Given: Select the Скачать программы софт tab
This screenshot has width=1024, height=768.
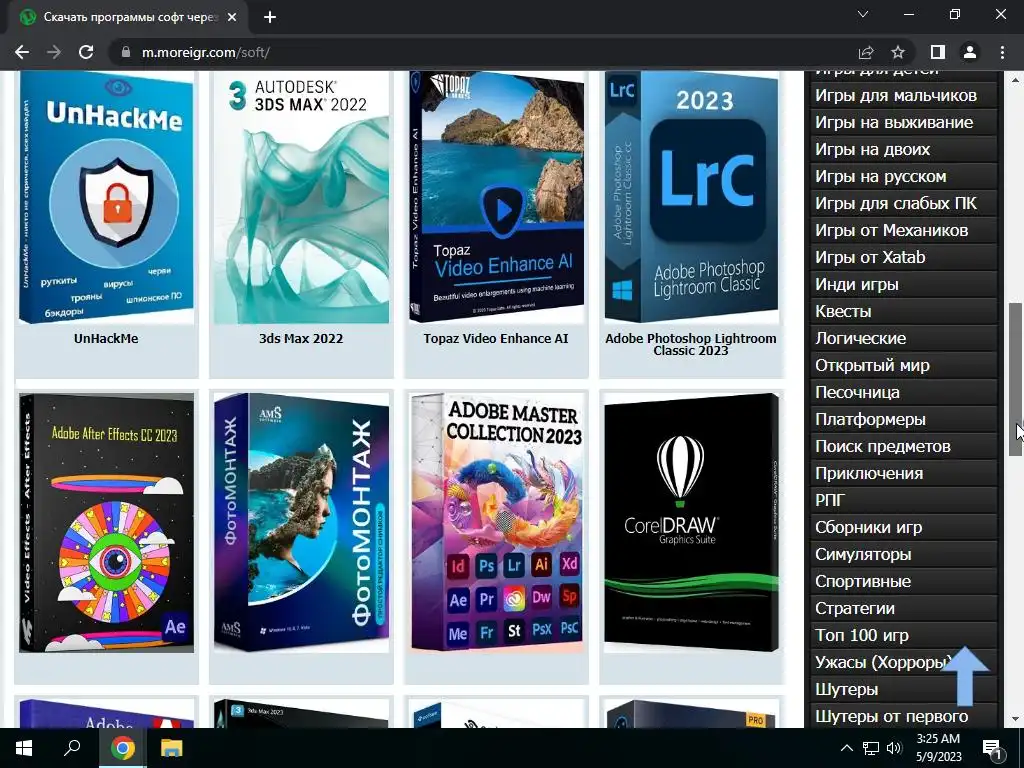Looking at the screenshot, I should pos(129,18).
